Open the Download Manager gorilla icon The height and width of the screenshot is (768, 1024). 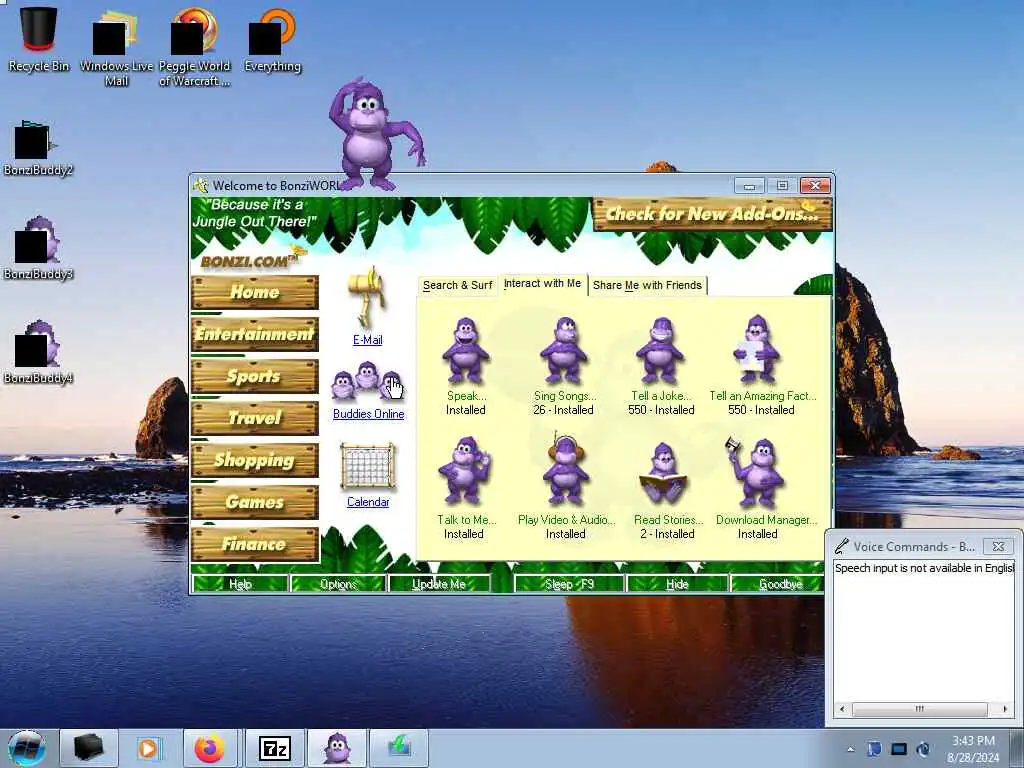(756, 472)
